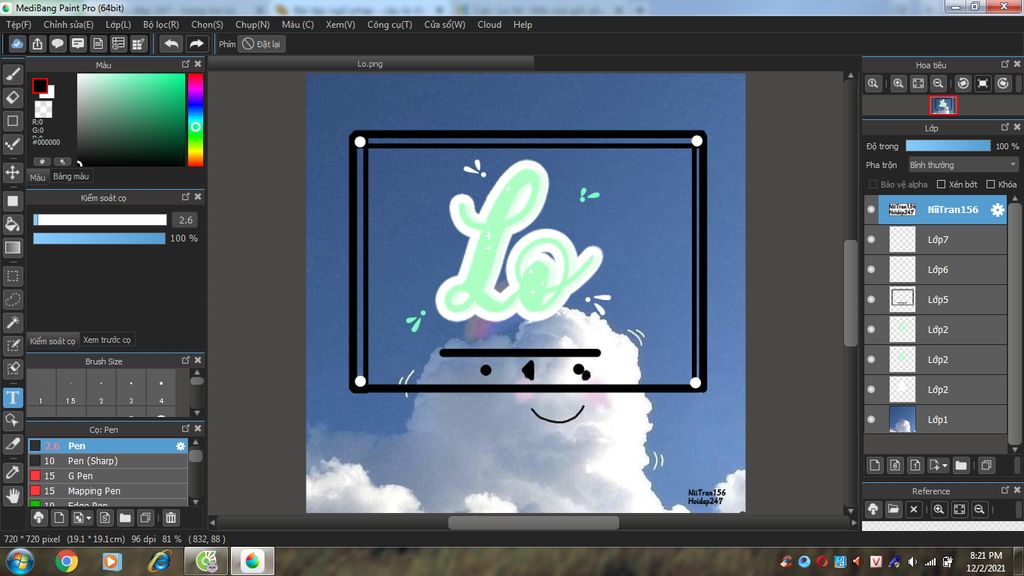Image resolution: width=1024 pixels, height=576 pixels.
Task: Select the rectangular Select tool
Action: [12, 276]
